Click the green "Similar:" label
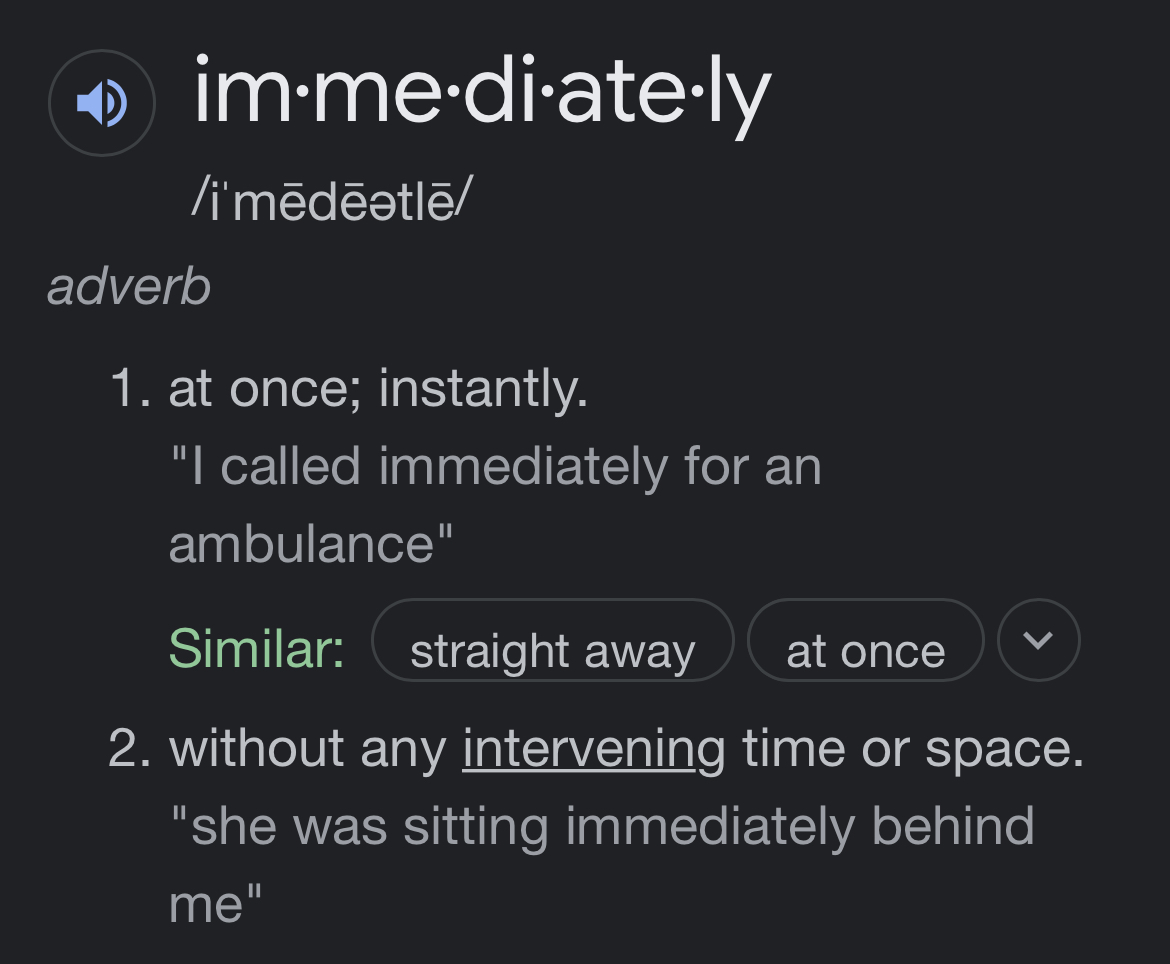The height and width of the screenshot is (964, 1170). [256, 648]
